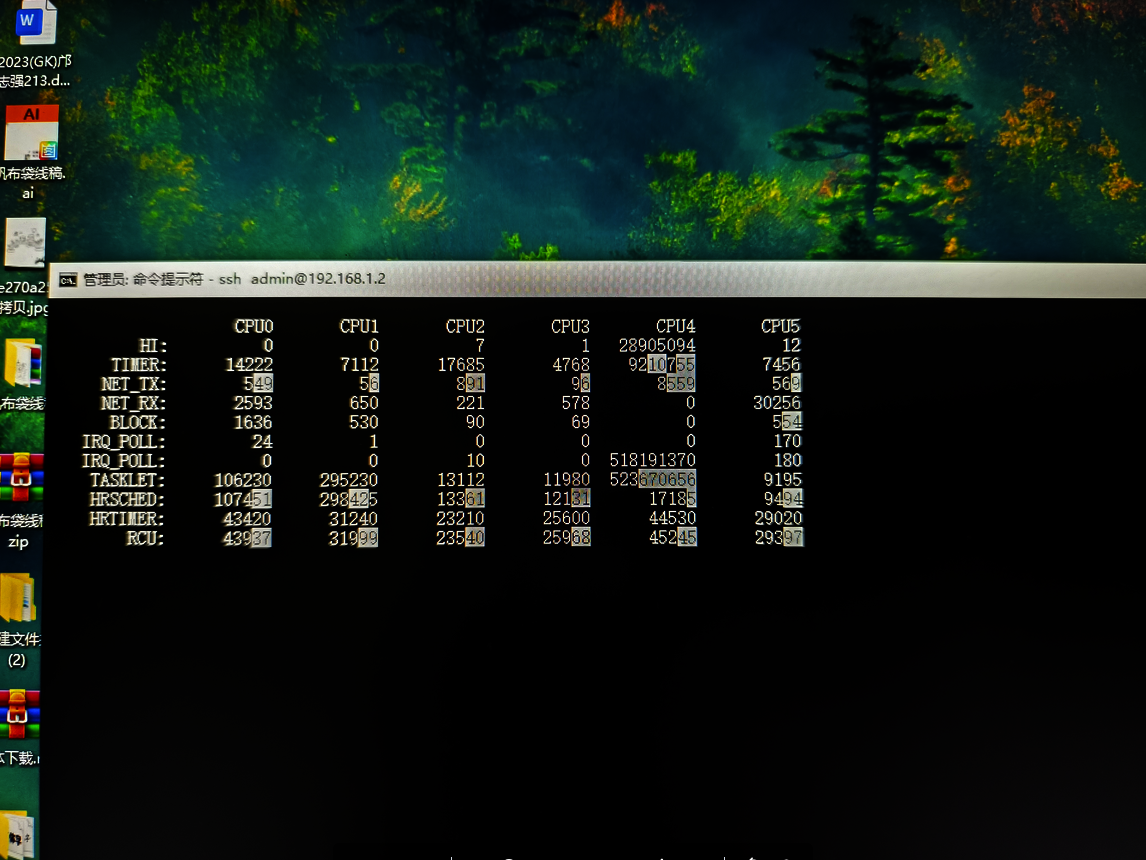
Task: Click the TIMER value 7456
Action: point(781,364)
